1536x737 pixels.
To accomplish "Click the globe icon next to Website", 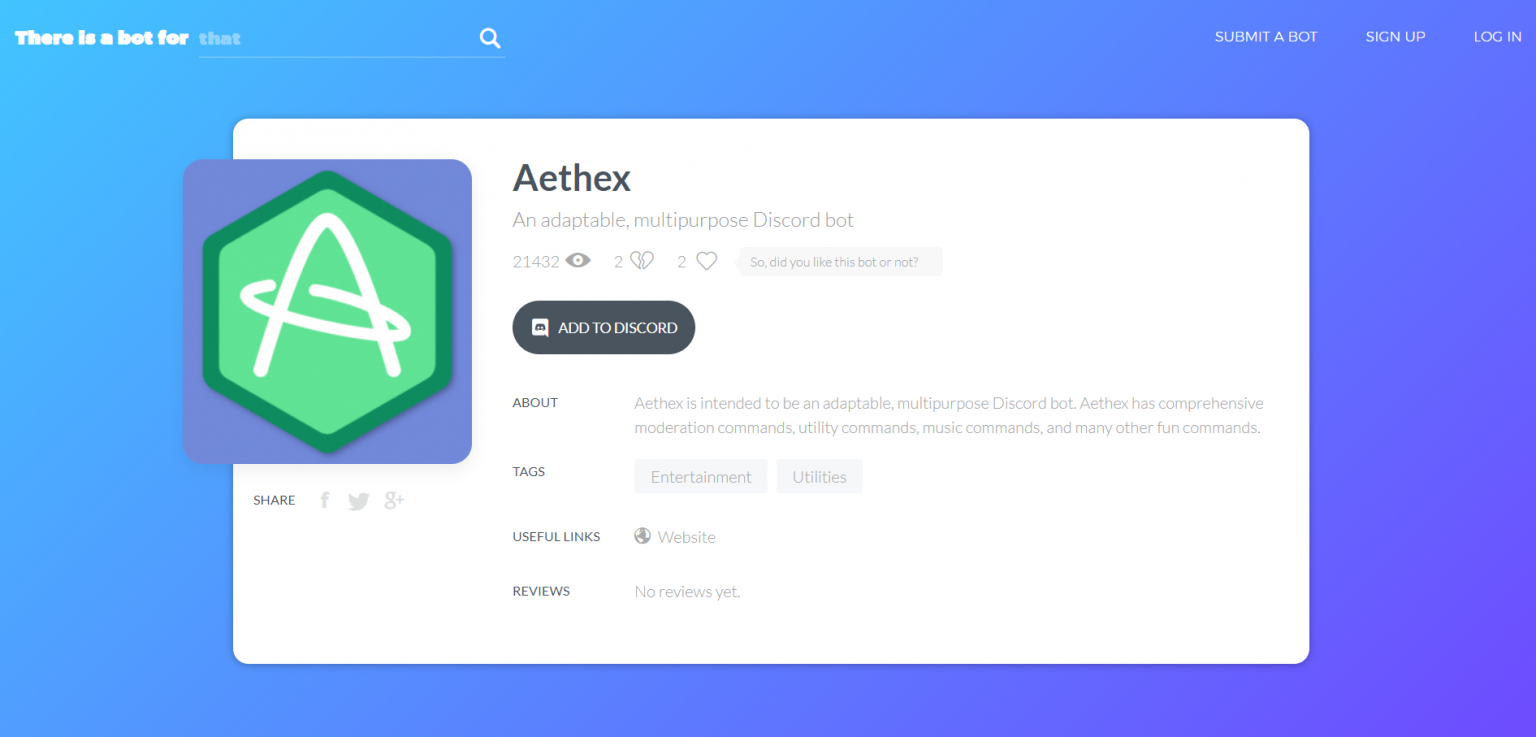I will point(642,535).
